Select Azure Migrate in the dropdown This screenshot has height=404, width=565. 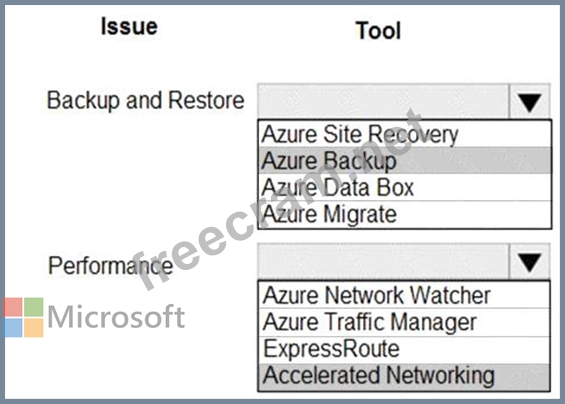click(x=405, y=214)
